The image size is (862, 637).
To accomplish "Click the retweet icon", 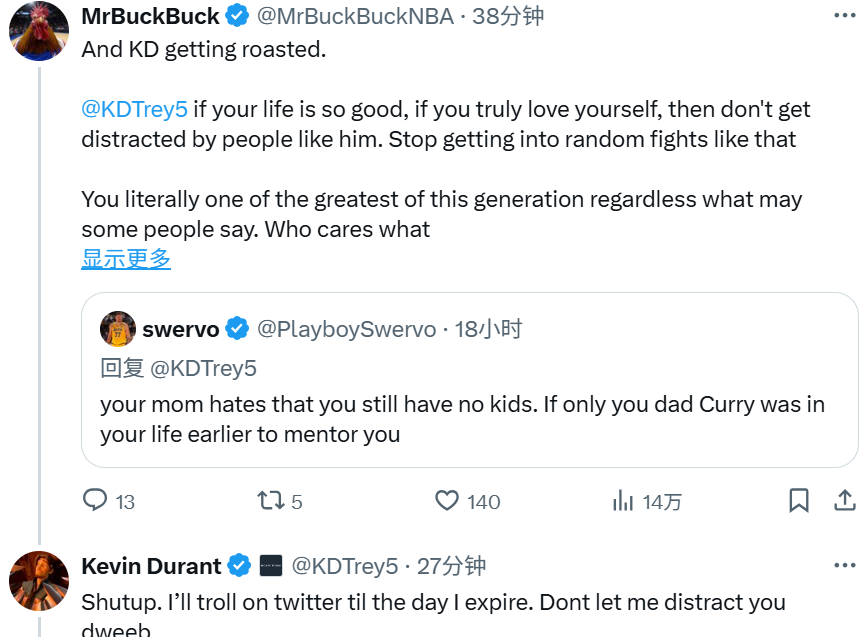I will point(271,501).
